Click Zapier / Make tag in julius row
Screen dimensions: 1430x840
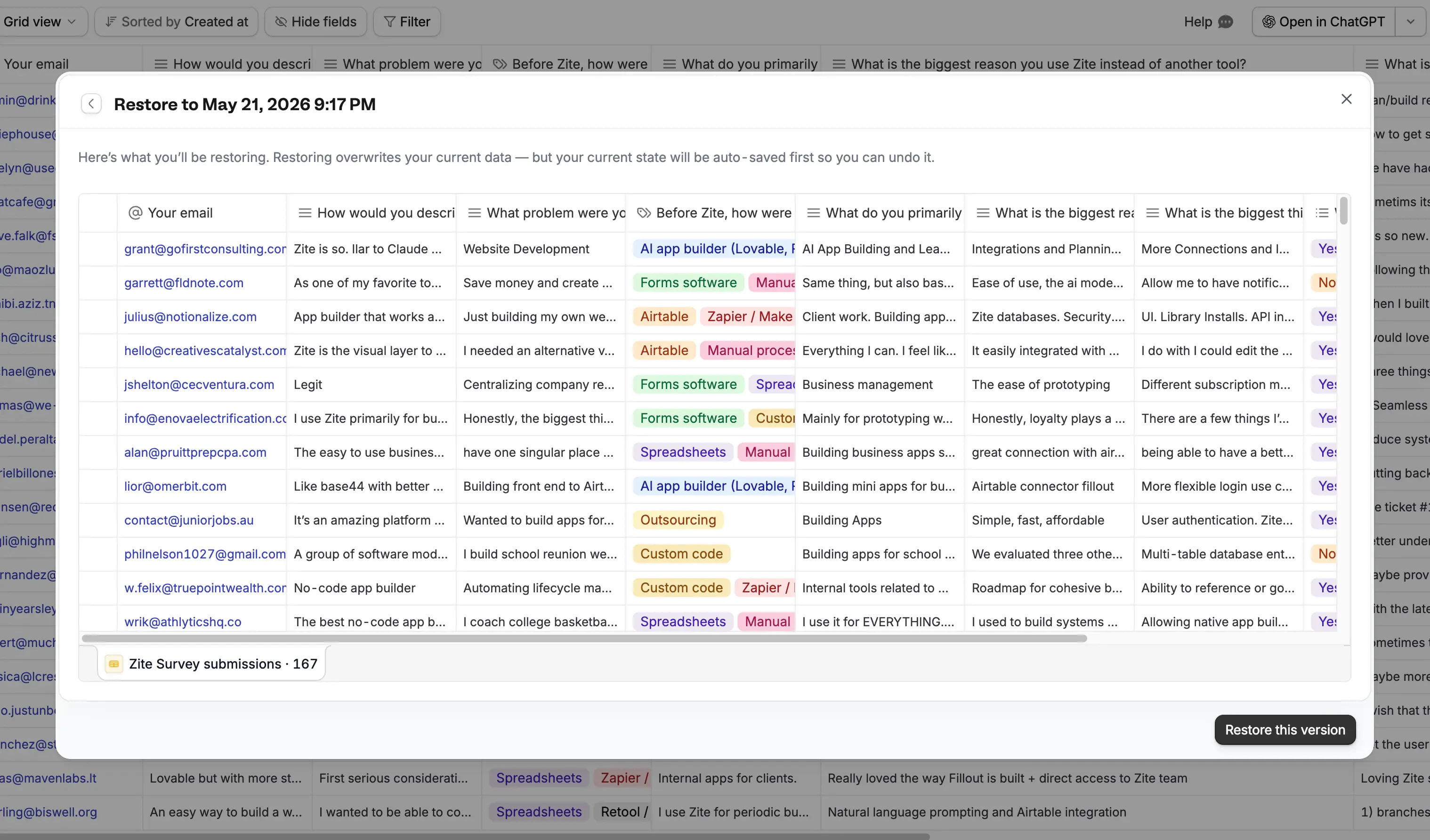[748, 317]
